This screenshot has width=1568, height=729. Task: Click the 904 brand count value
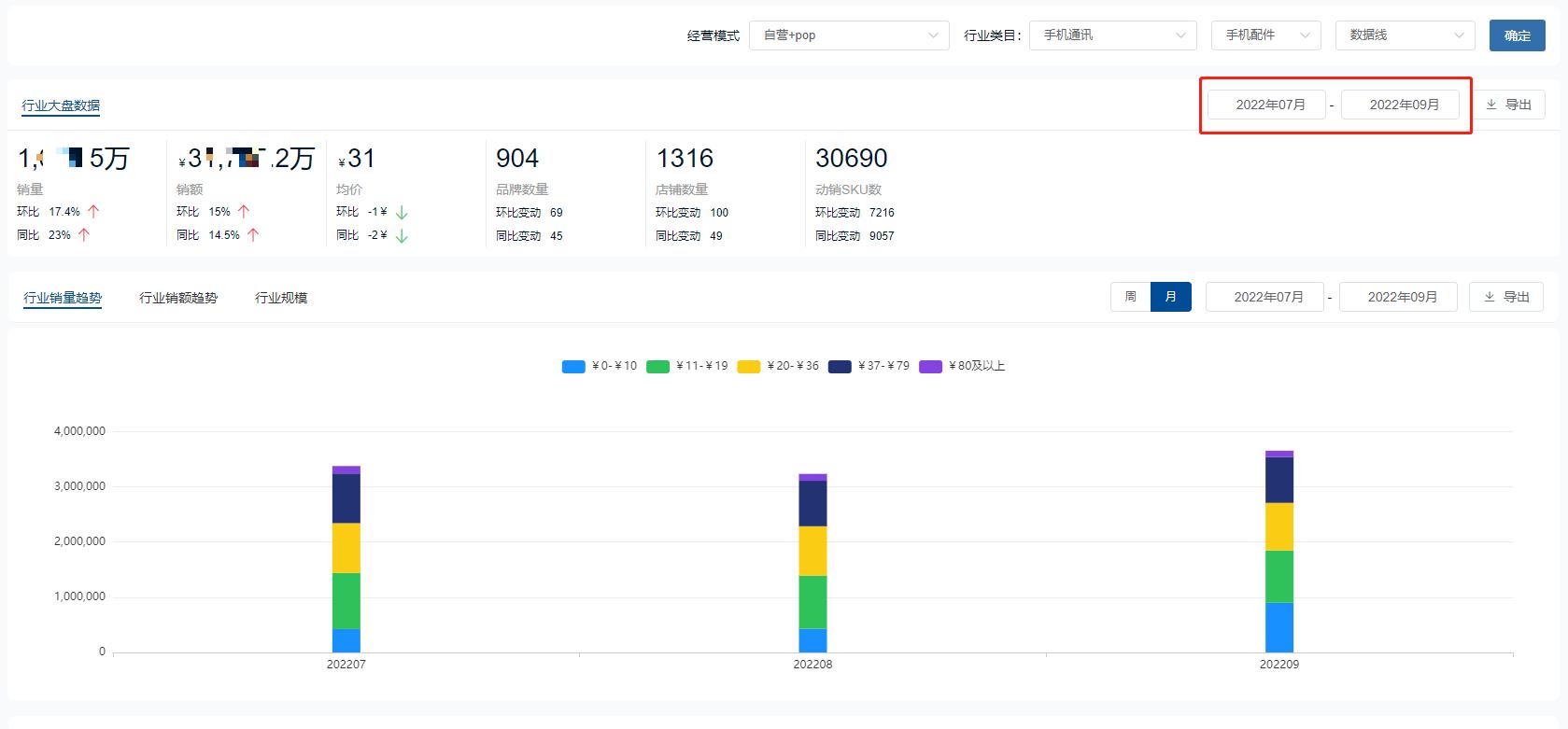(517, 159)
